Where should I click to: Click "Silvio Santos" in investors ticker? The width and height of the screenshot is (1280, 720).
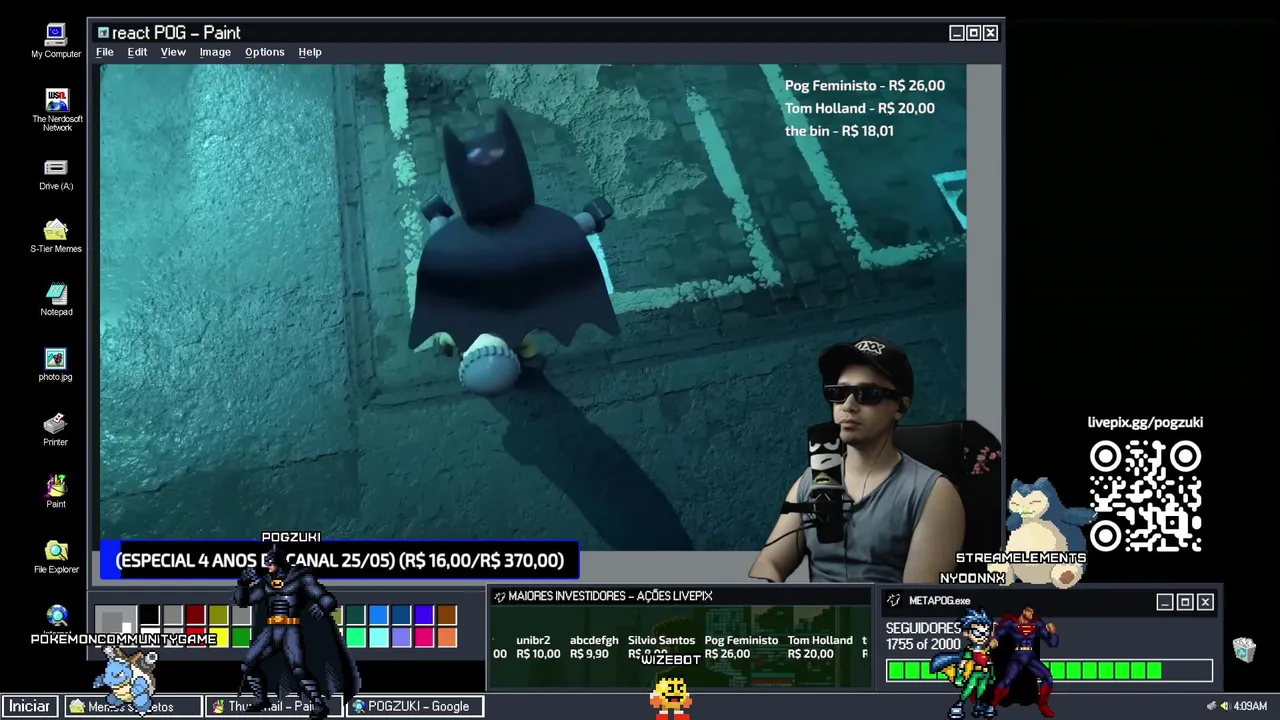point(661,640)
